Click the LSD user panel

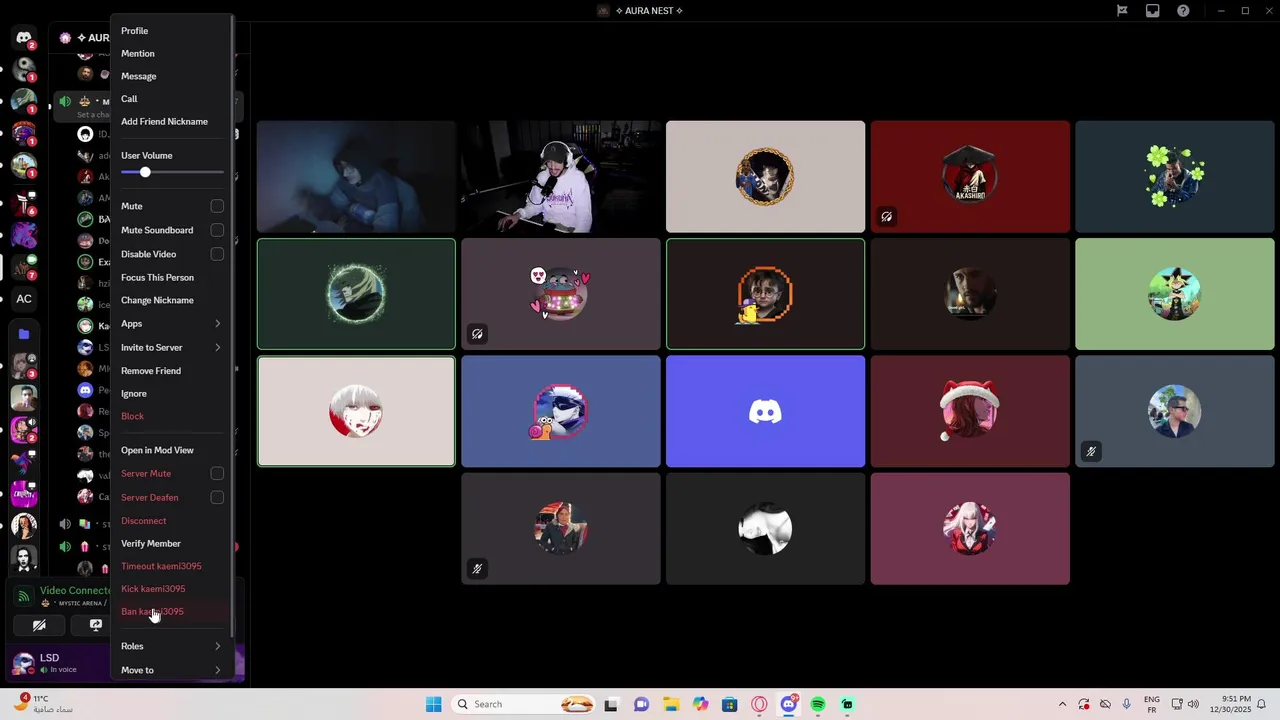click(60, 663)
